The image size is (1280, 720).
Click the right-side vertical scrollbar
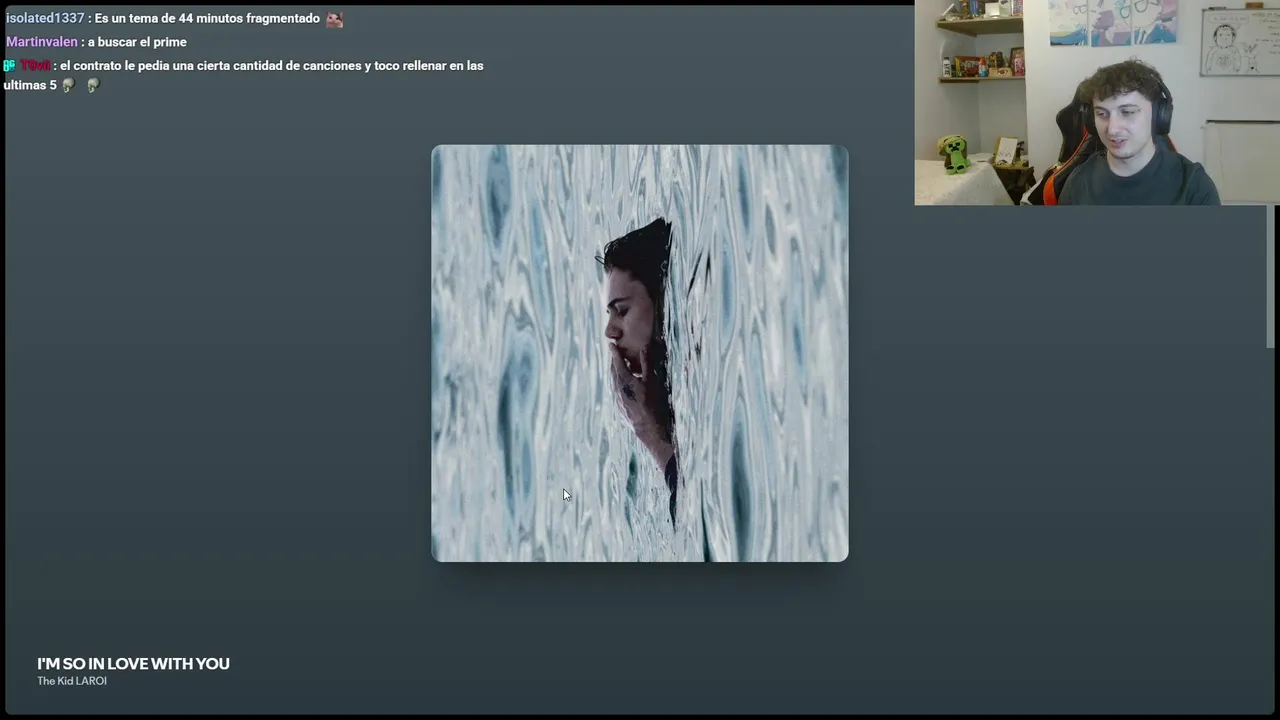pos(1272,276)
